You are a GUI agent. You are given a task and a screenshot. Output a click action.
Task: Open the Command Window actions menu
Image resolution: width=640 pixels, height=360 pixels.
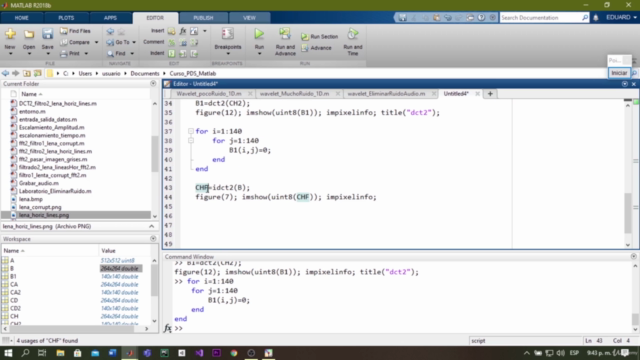[633, 257]
